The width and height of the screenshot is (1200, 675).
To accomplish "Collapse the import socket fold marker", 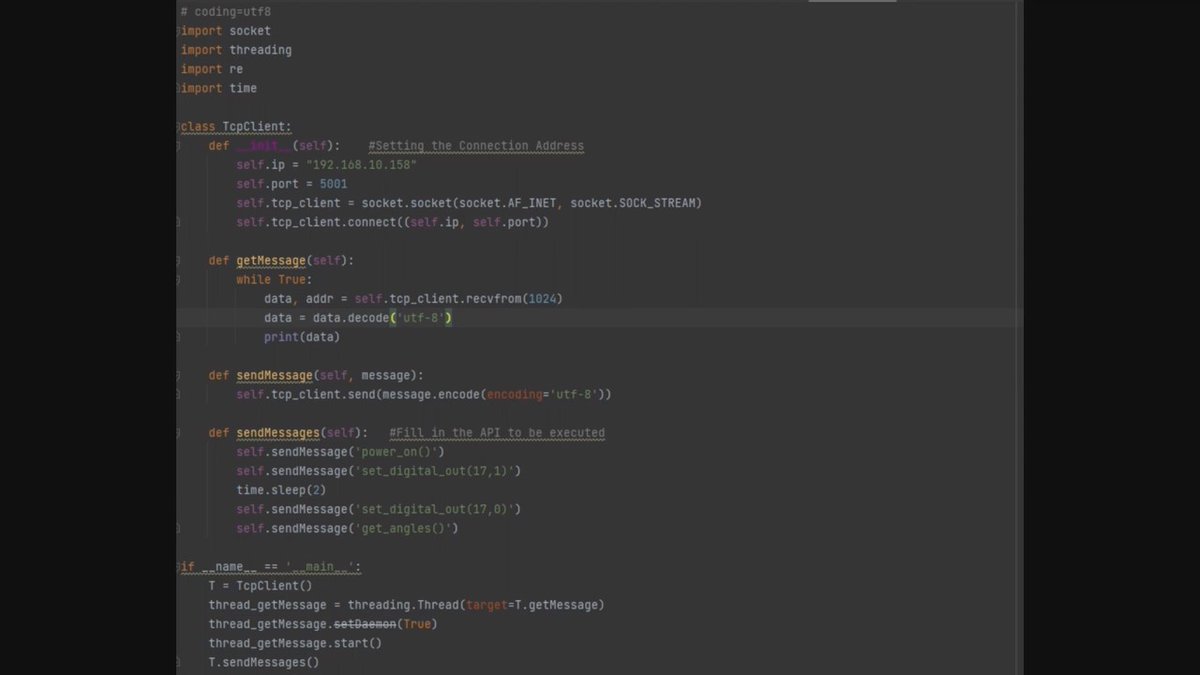I will (180, 31).
